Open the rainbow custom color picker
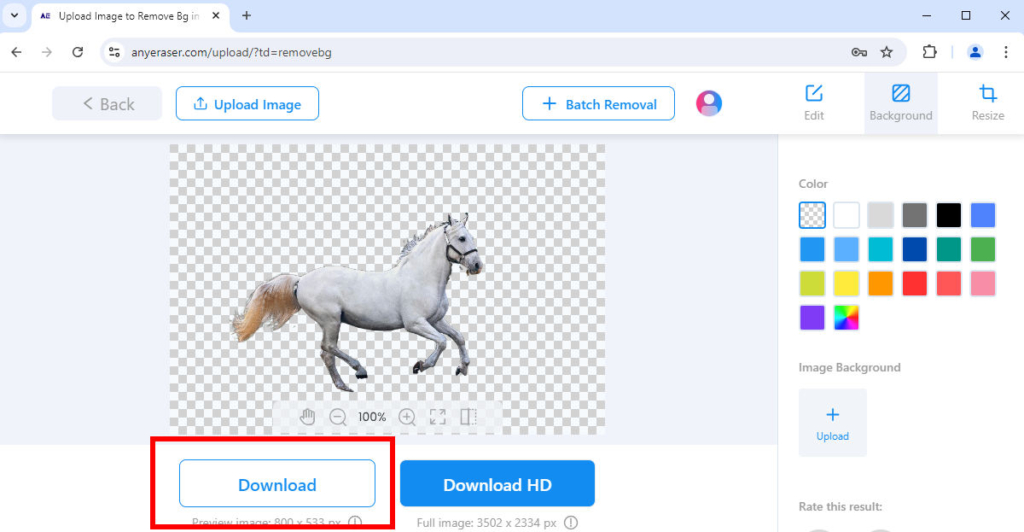This screenshot has width=1024, height=532. [x=846, y=318]
